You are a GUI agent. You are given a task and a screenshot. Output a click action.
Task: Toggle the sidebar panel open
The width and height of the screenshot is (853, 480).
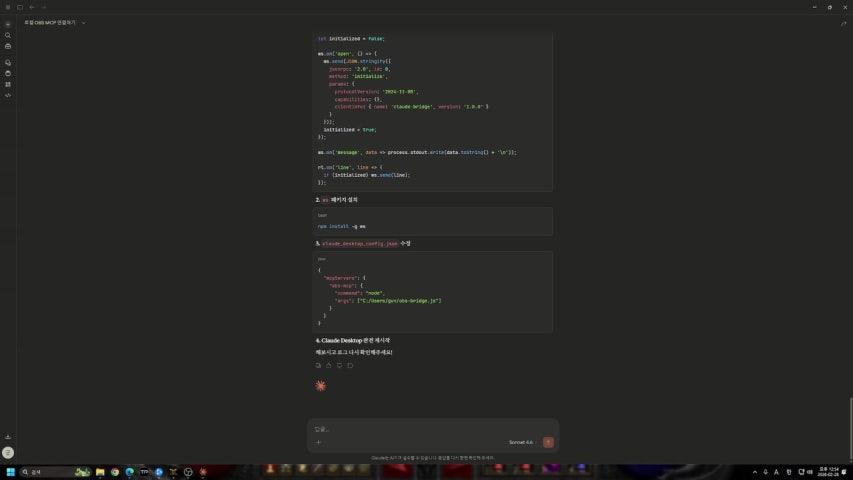click(x=19, y=7)
